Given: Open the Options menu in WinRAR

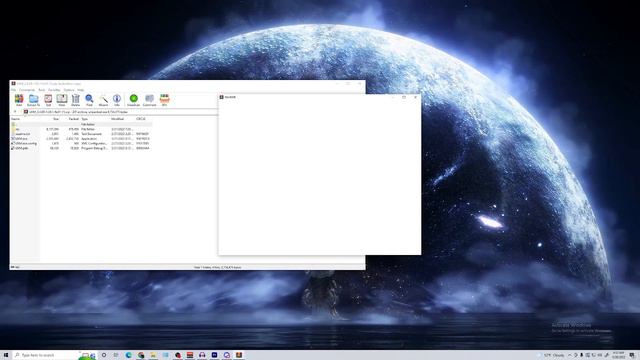Looking at the screenshot, I should (69, 90).
